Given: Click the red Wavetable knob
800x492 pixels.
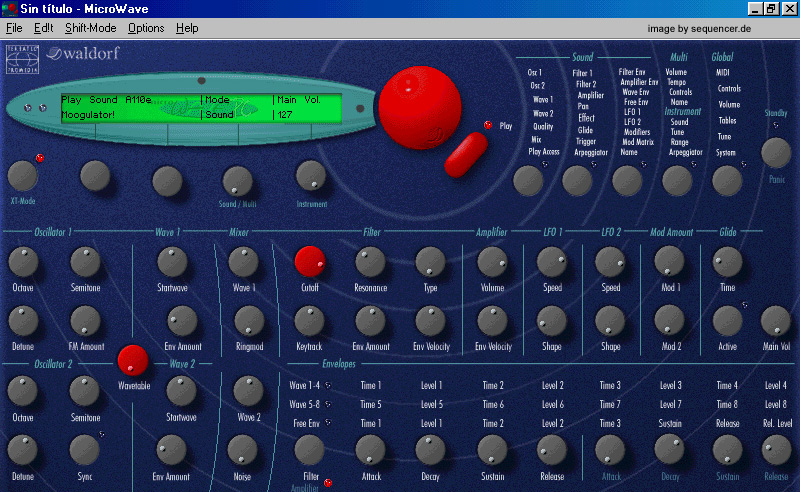Looking at the screenshot, I should click(x=133, y=360).
